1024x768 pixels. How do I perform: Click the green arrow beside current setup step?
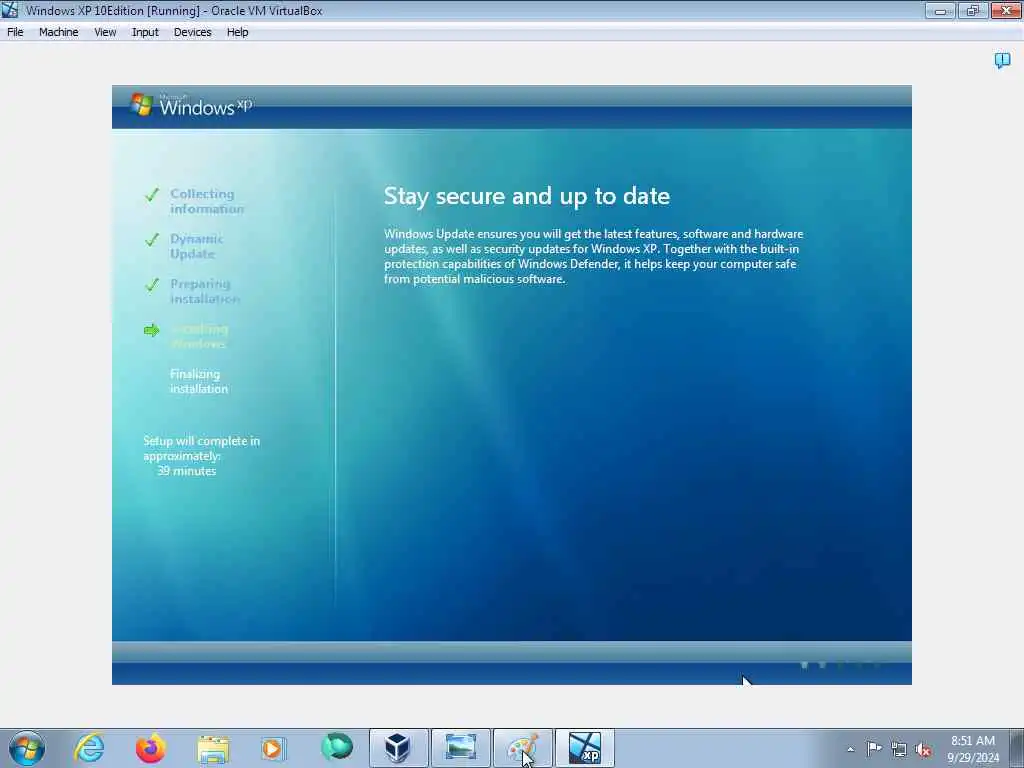tap(152, 330)
